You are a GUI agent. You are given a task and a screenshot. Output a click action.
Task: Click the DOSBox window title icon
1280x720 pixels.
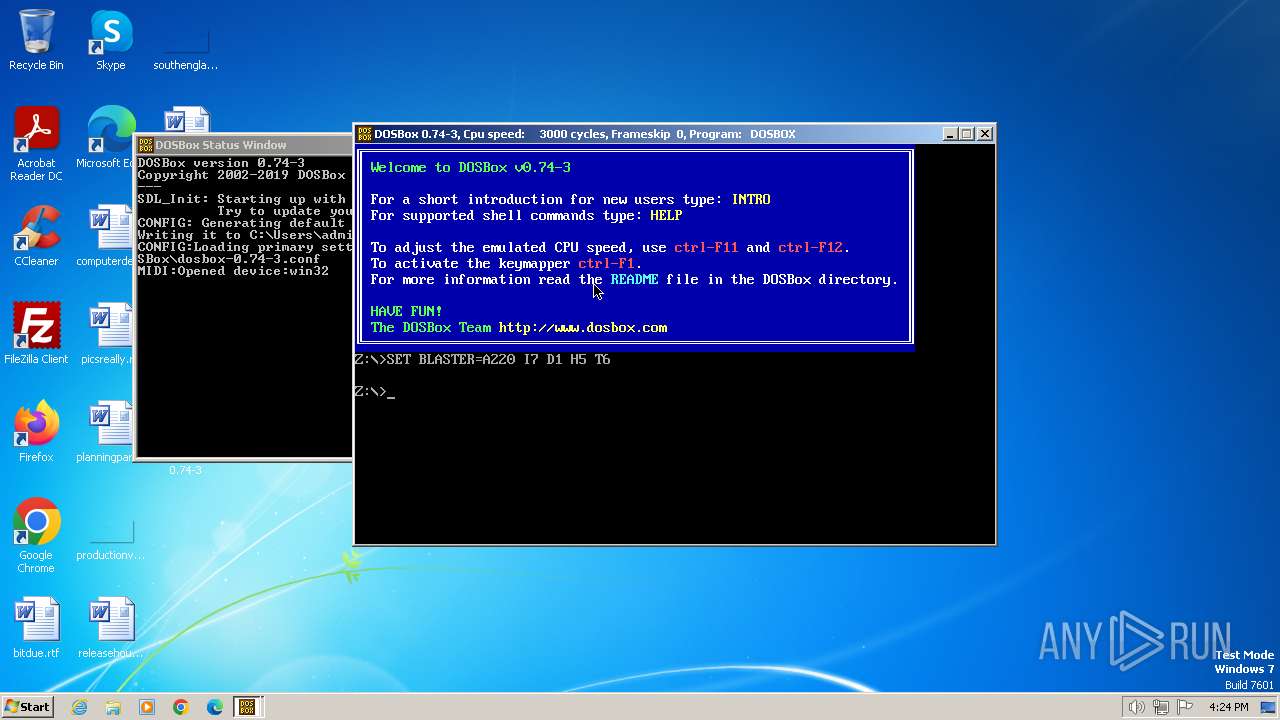point(365,134)
